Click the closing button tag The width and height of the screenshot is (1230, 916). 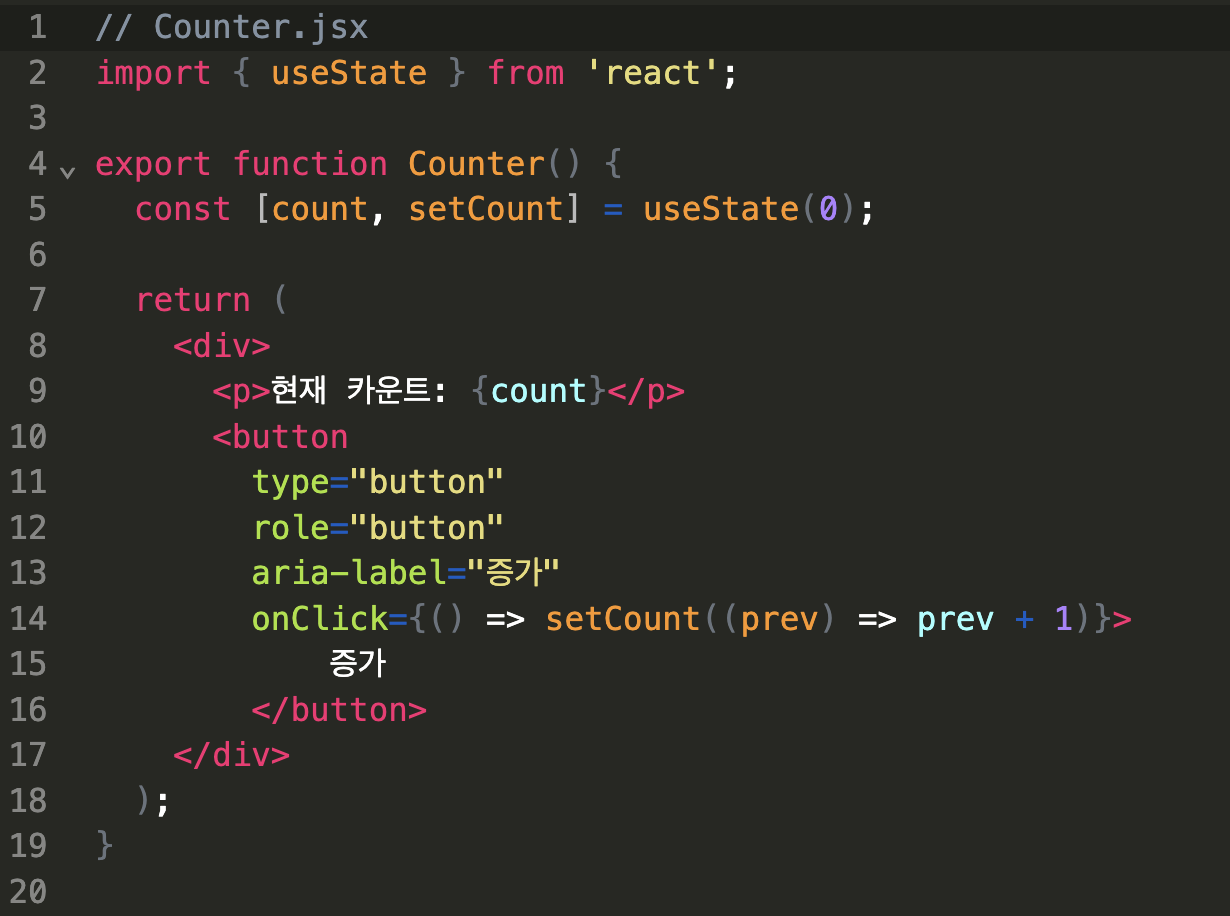coord(339,710)
